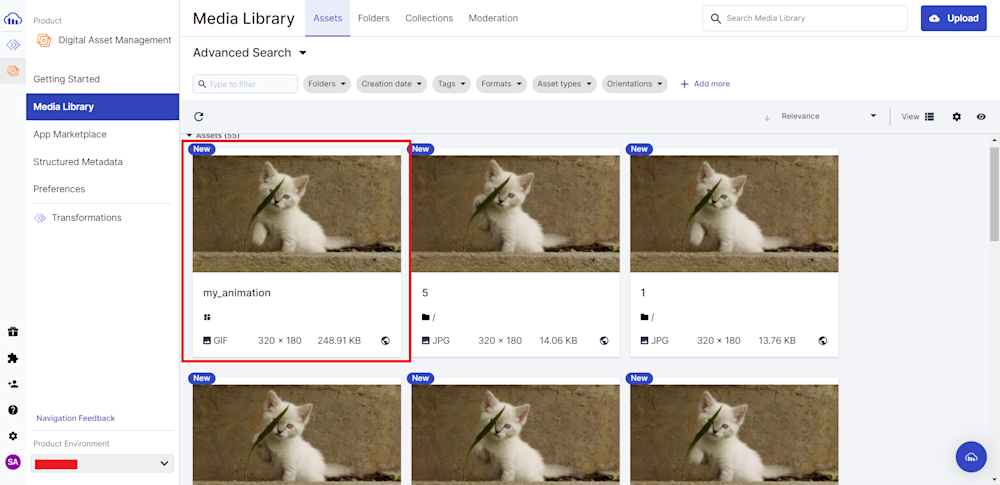The width and height of the screenshot is (1000, 485).
Task: Click the Digital Asset Management product icon
Action: coord(43,40)
